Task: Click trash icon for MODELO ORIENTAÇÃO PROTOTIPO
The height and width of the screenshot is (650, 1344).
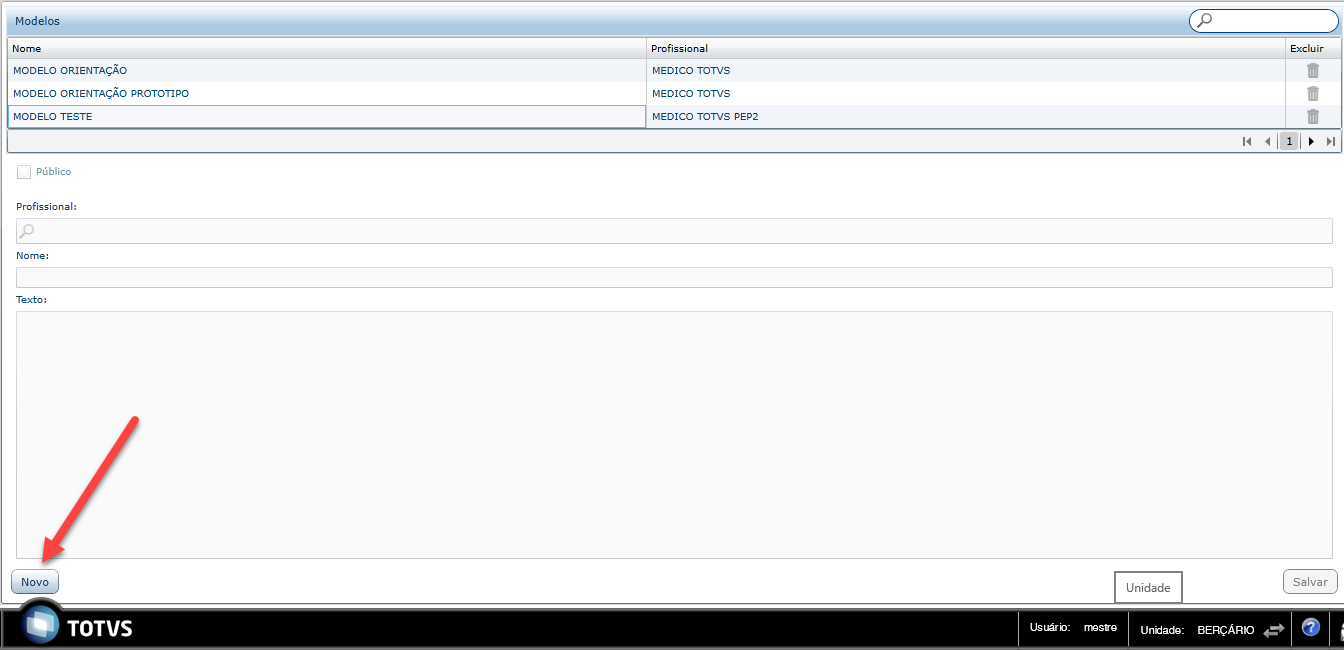Action: click(x=1313, y=94)
